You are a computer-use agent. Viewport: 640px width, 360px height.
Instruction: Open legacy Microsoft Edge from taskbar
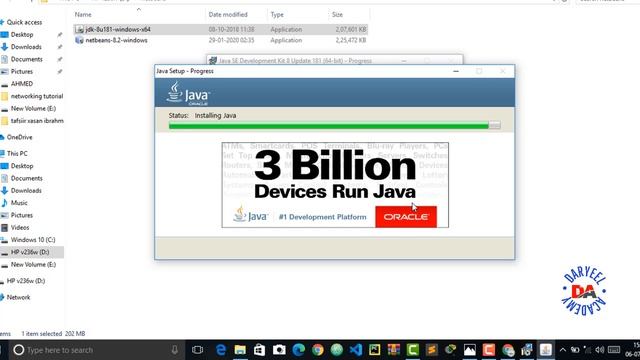coord(221,350)
